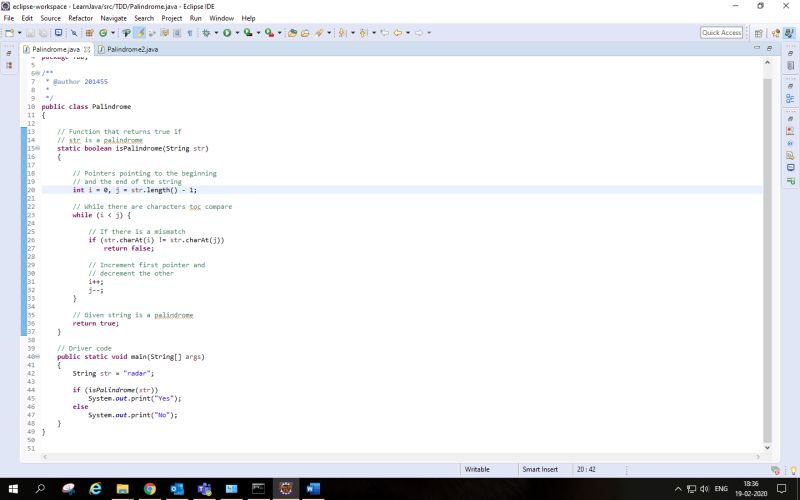Toggle Skip All Breakpoints
800x500 pixels.
point(74,33)
